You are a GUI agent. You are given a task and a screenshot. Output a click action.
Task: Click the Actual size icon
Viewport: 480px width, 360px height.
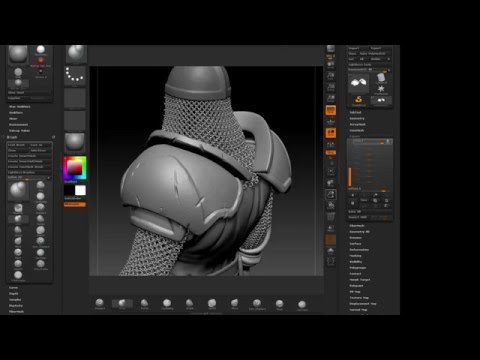331,87
